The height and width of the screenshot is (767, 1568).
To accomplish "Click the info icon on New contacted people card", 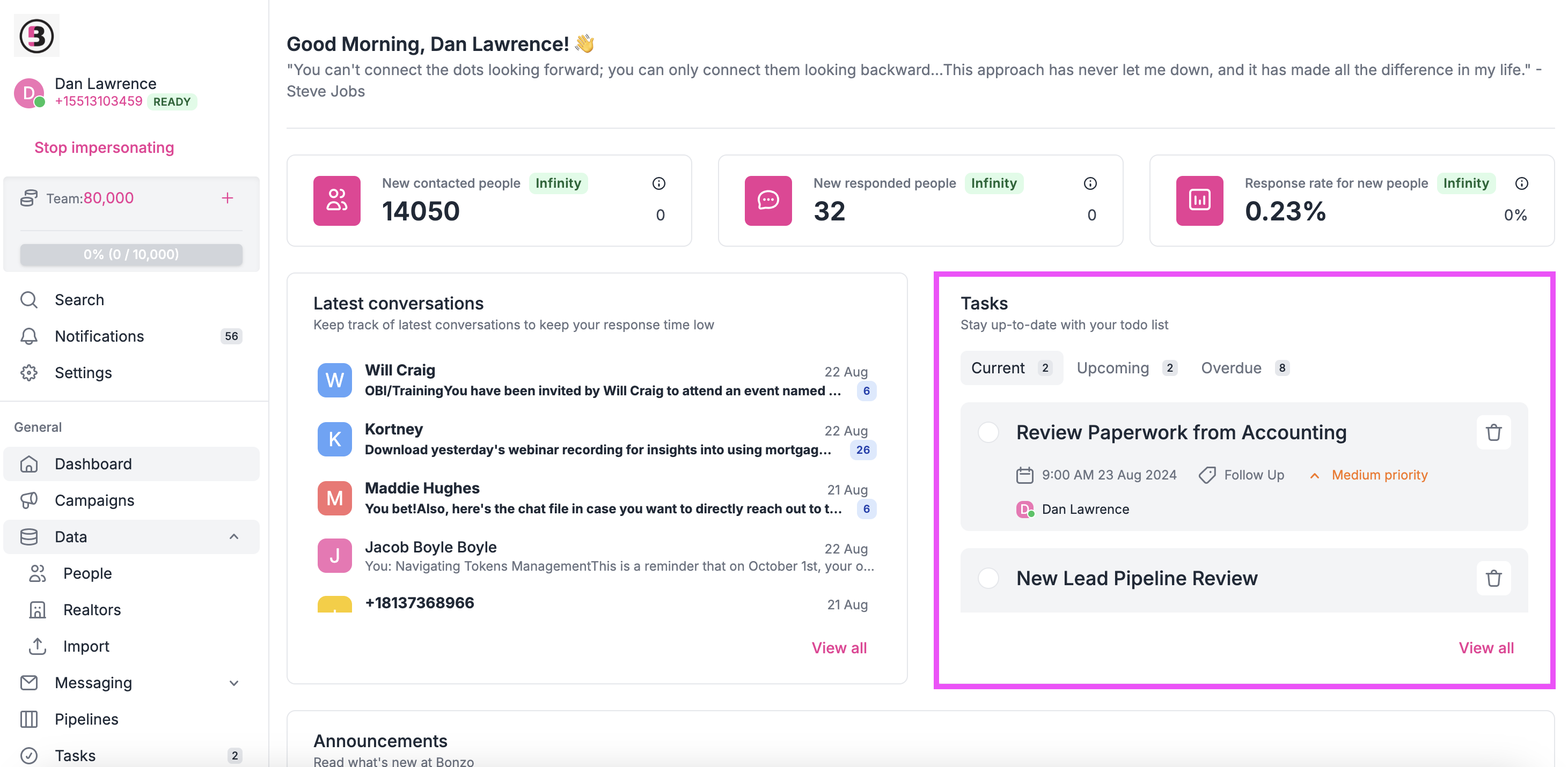I will click(x=659, y=183).
